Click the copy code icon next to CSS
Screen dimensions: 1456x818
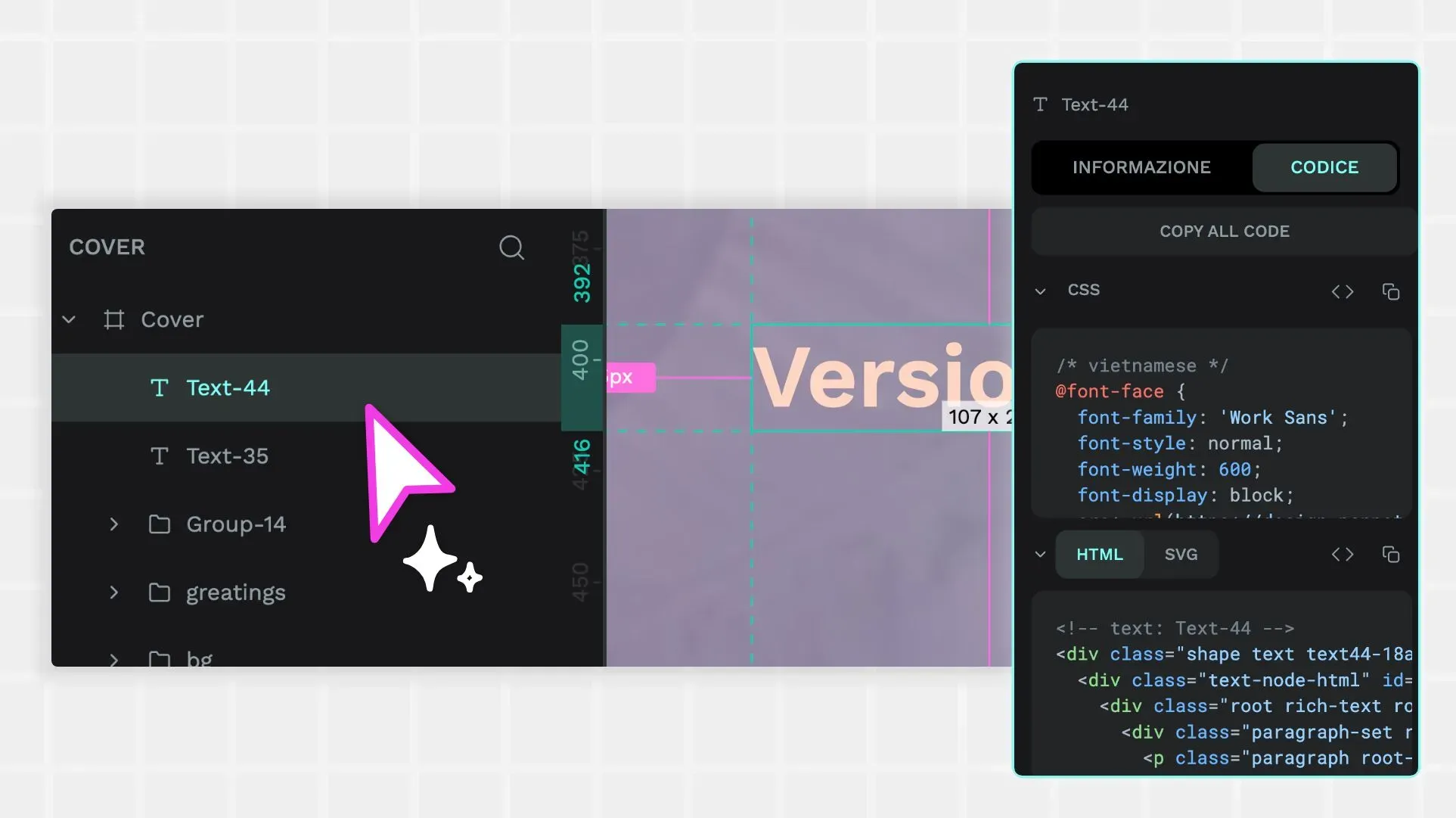pyautogui.click(x=1391, y=290)
